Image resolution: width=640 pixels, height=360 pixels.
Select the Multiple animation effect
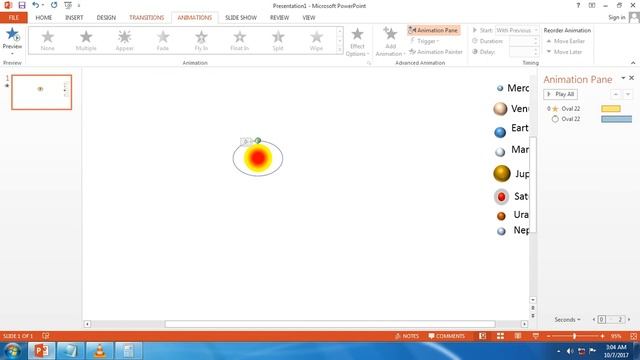click(86, 40)
